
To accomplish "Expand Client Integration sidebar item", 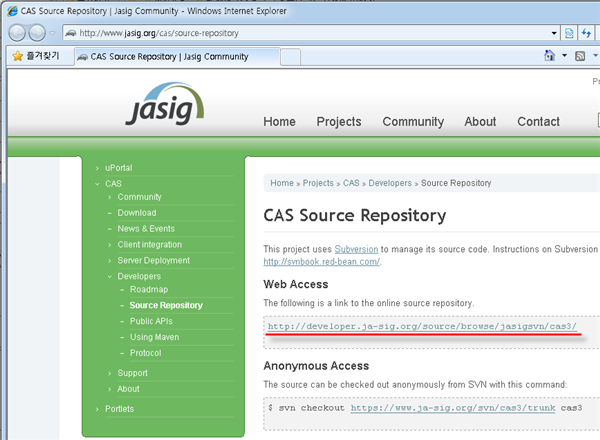I will click(x=149, y=244).
